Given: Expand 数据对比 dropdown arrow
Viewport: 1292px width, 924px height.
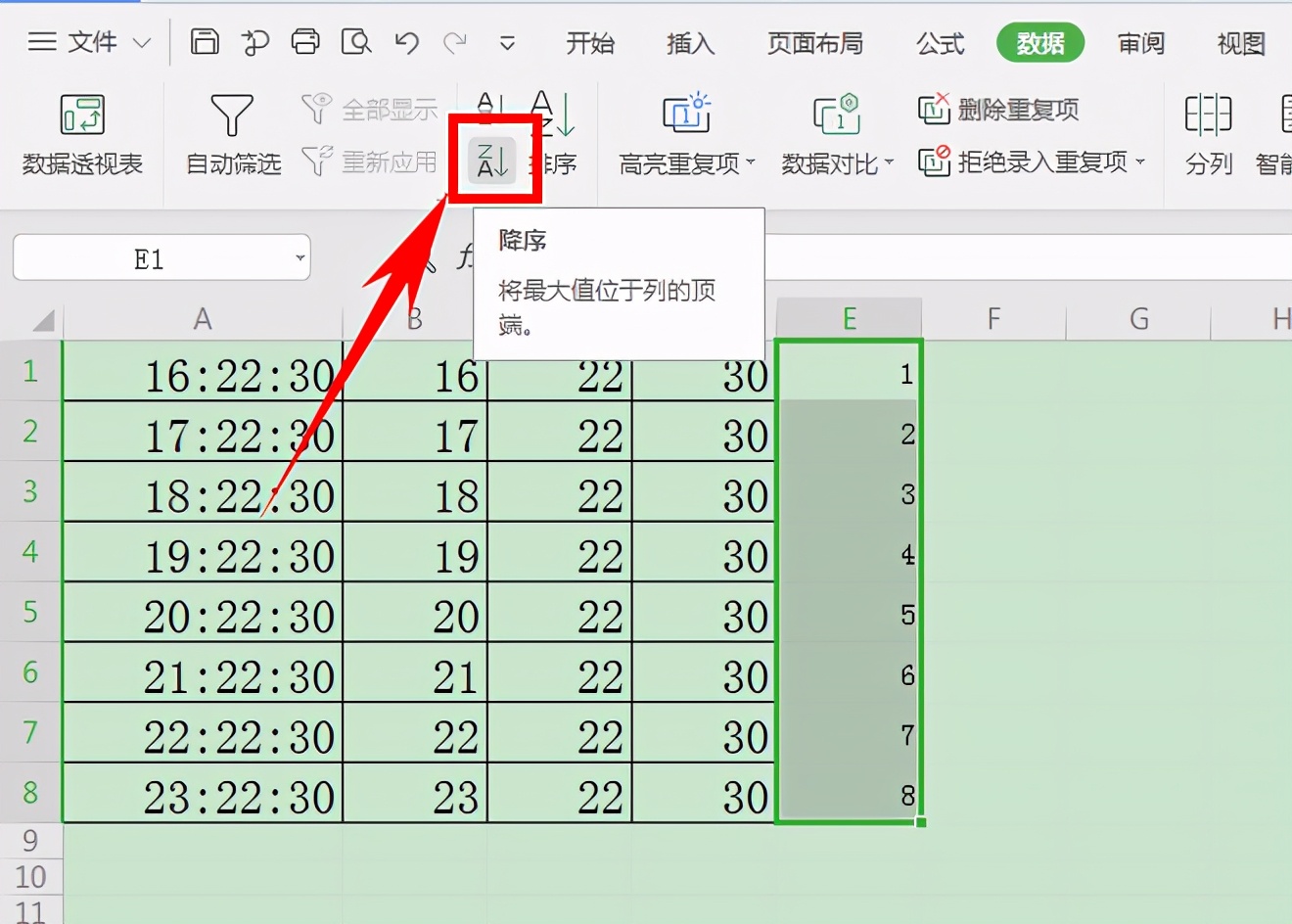Looking at the screenshot, I should tap(889, 162).
